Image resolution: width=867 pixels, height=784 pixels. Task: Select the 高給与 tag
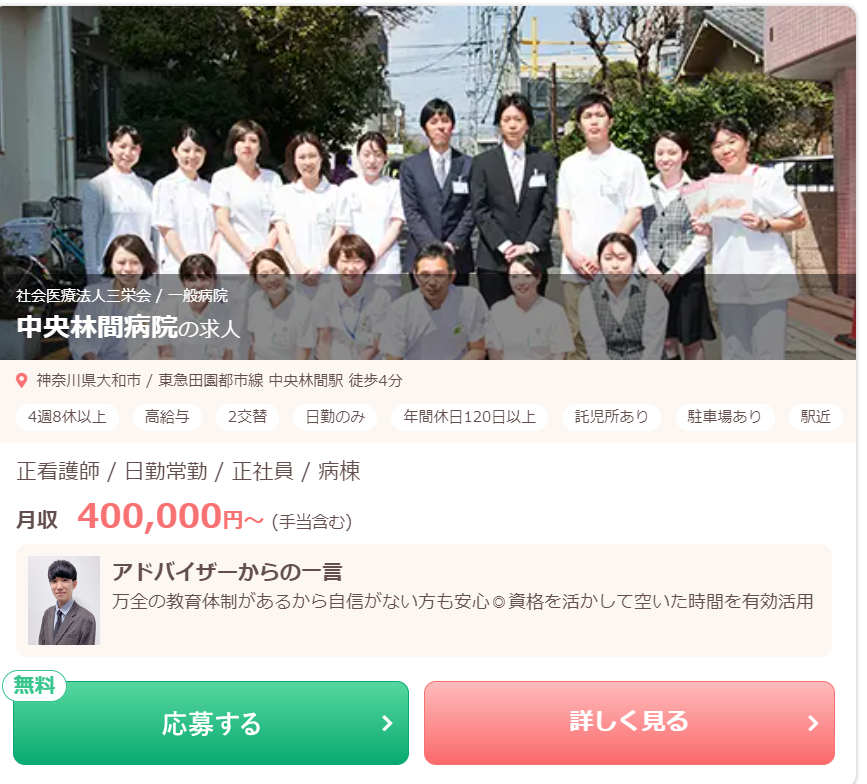[x=167, y=417]
